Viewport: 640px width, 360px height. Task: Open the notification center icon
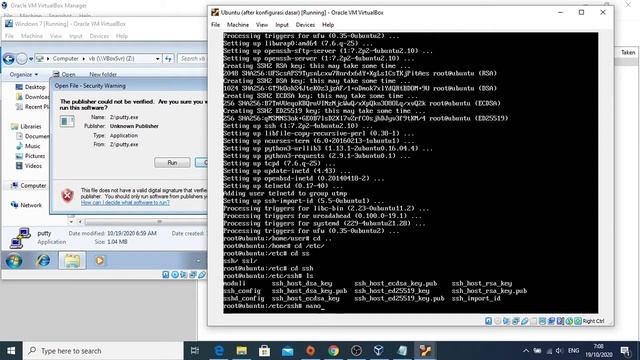pos(625,351)
